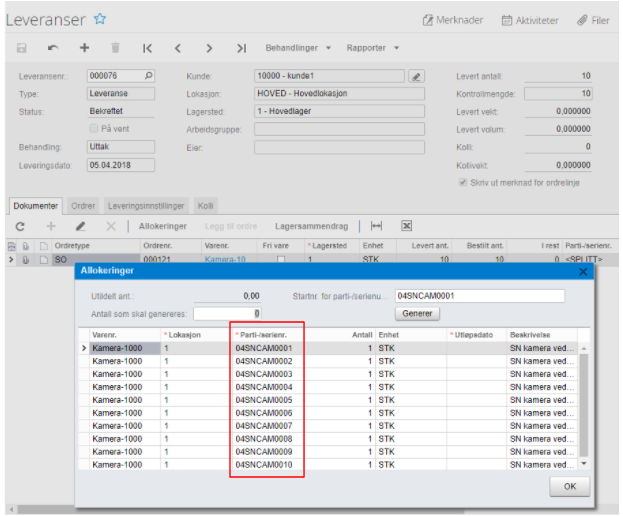Click the note icon in SO row
The image size is (623, 516).
click(44, 260)
